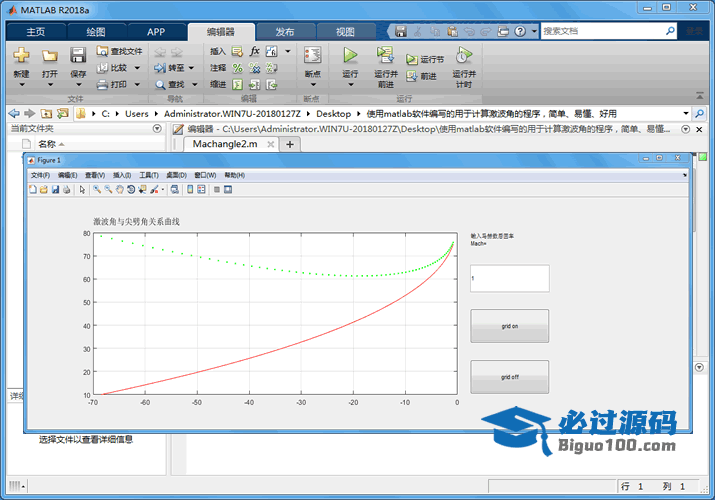Click the Run and Advance (运行并前进) icon
715x500 pixels.
(x=385, y=55)
